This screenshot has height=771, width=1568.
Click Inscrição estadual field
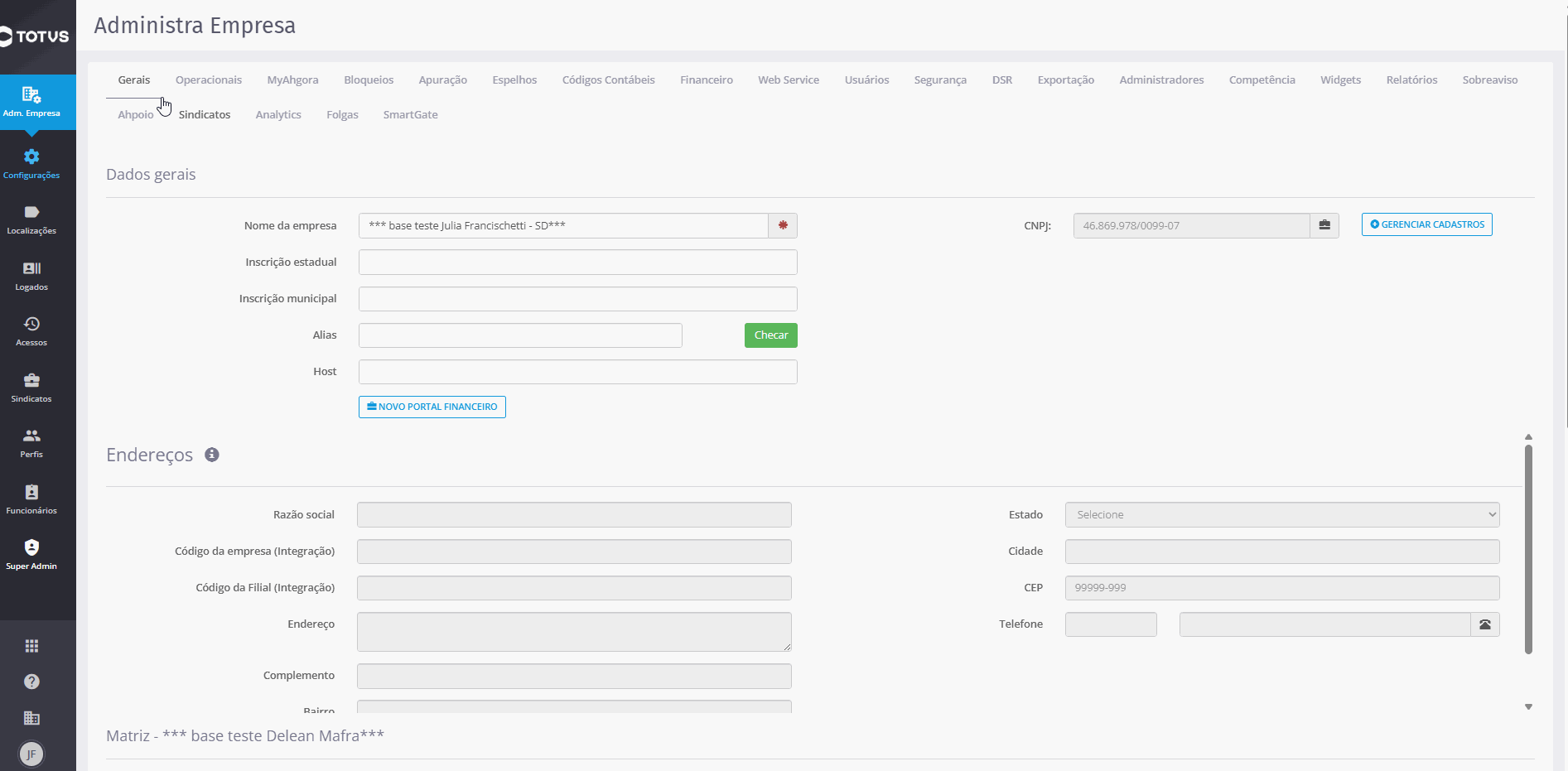coord(578,262)
